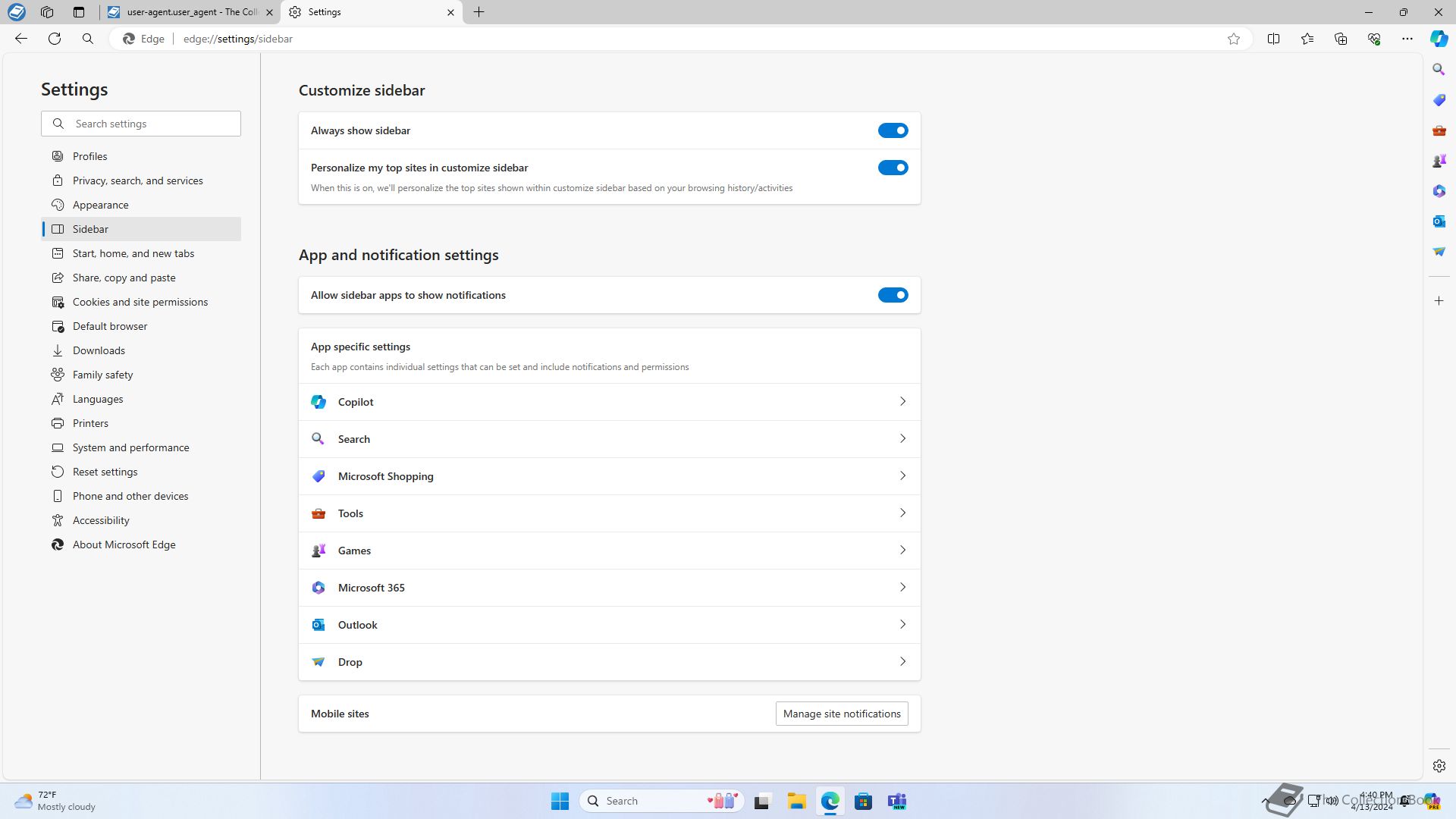Open sidebar settings gear icon at bottom
The width and height of the screenshot is (1456, 819).
(1439, 766)
